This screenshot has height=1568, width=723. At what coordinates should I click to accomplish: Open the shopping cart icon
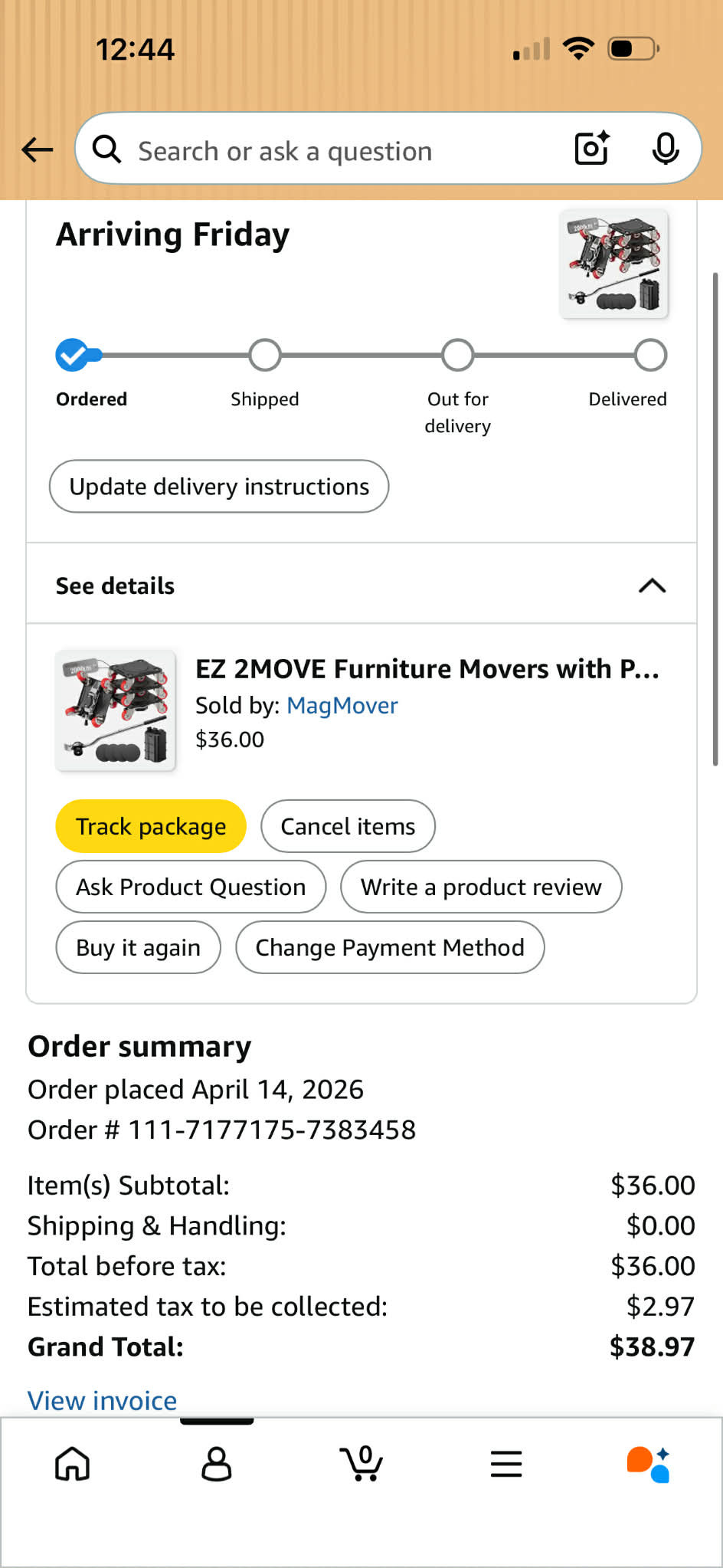361,1464
